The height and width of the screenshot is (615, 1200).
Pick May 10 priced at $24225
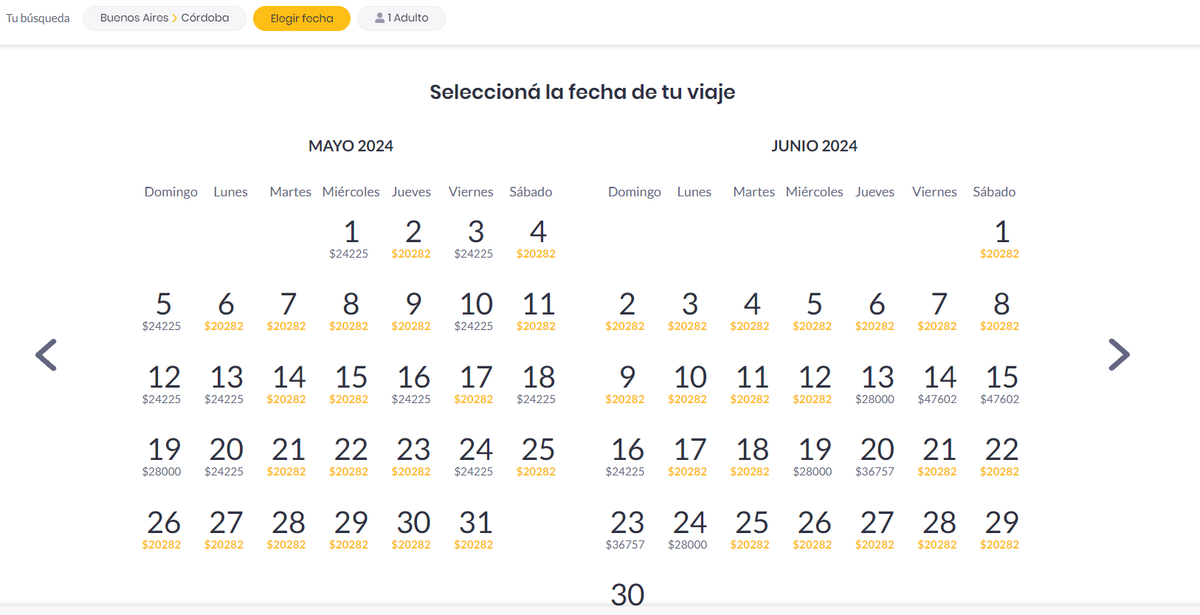click(475, 311)
